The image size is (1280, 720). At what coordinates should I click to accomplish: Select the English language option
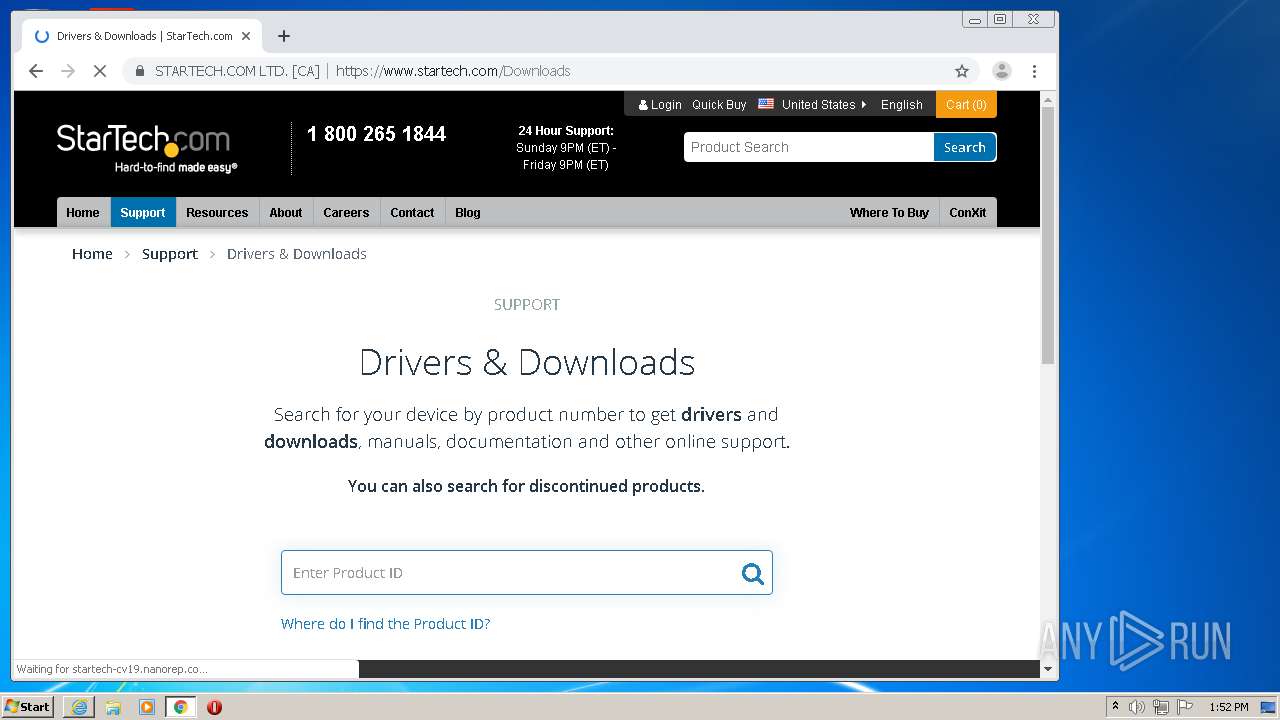(x=901, y=105)
